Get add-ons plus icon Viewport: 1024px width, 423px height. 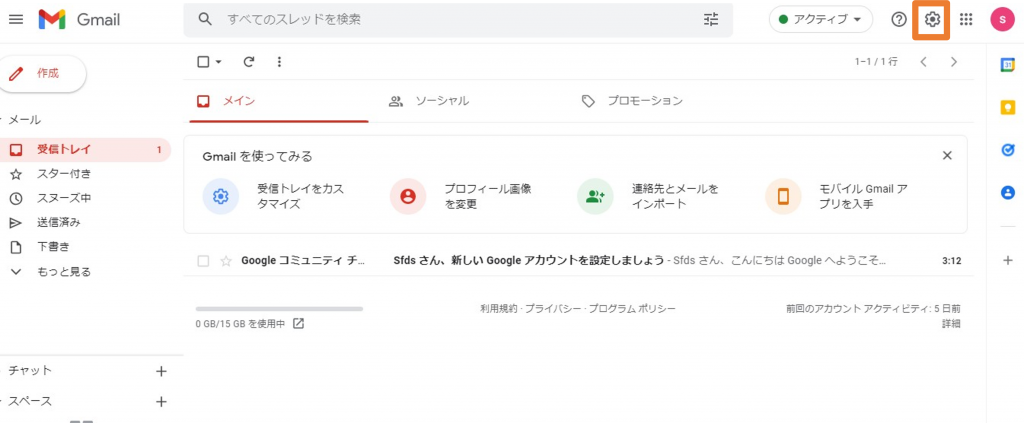(1008, 260)
